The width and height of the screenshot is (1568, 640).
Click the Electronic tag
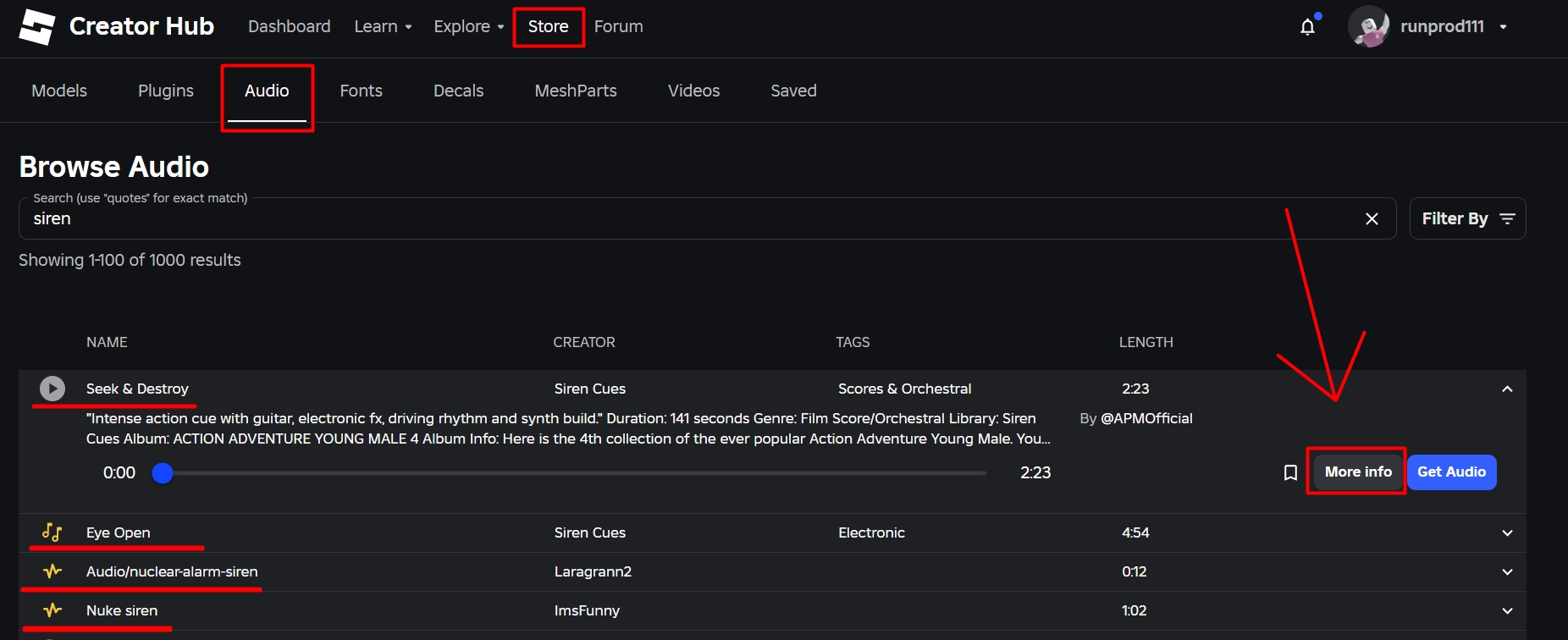871,532
